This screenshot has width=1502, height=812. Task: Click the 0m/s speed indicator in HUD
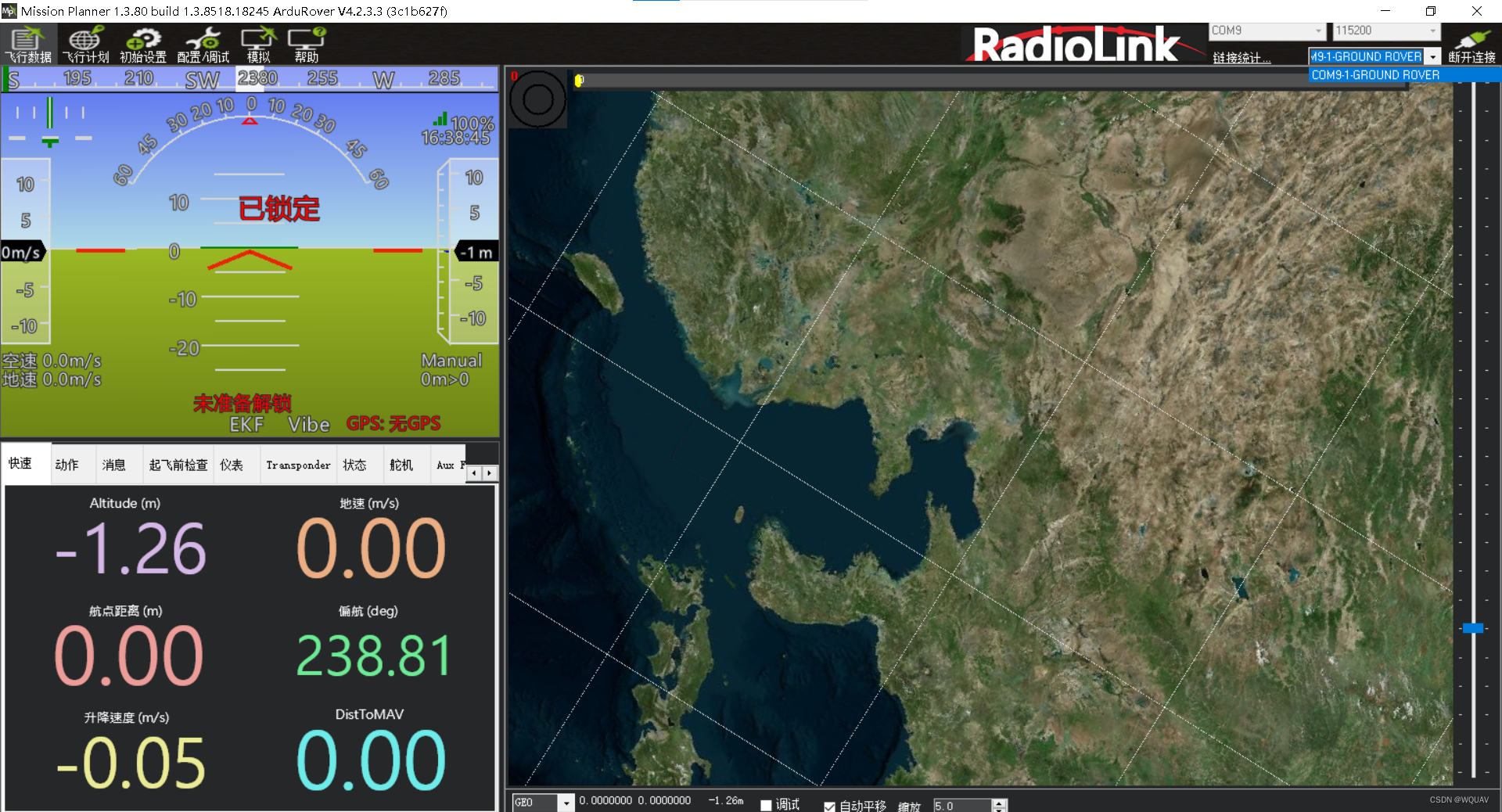pos(22,252)
